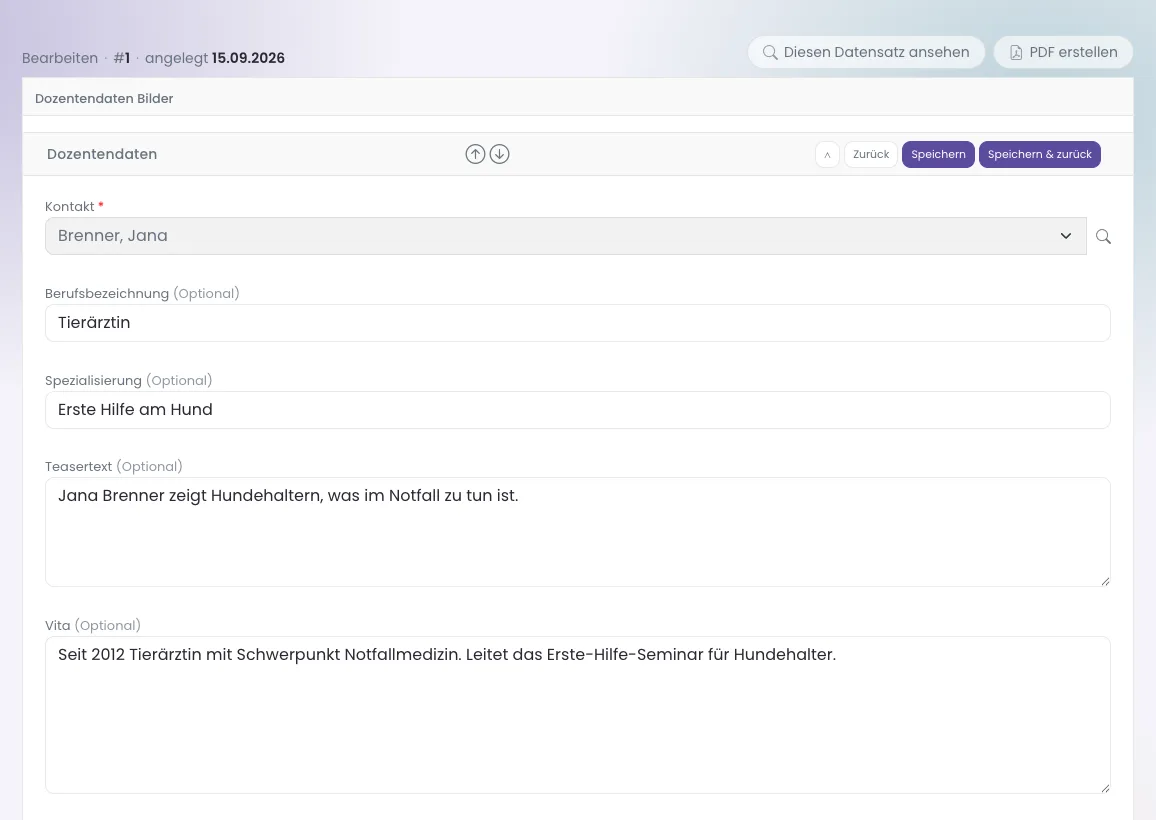The image size is (1156, 820).
Task: Click the record number #1
Action: click(122, 58)
